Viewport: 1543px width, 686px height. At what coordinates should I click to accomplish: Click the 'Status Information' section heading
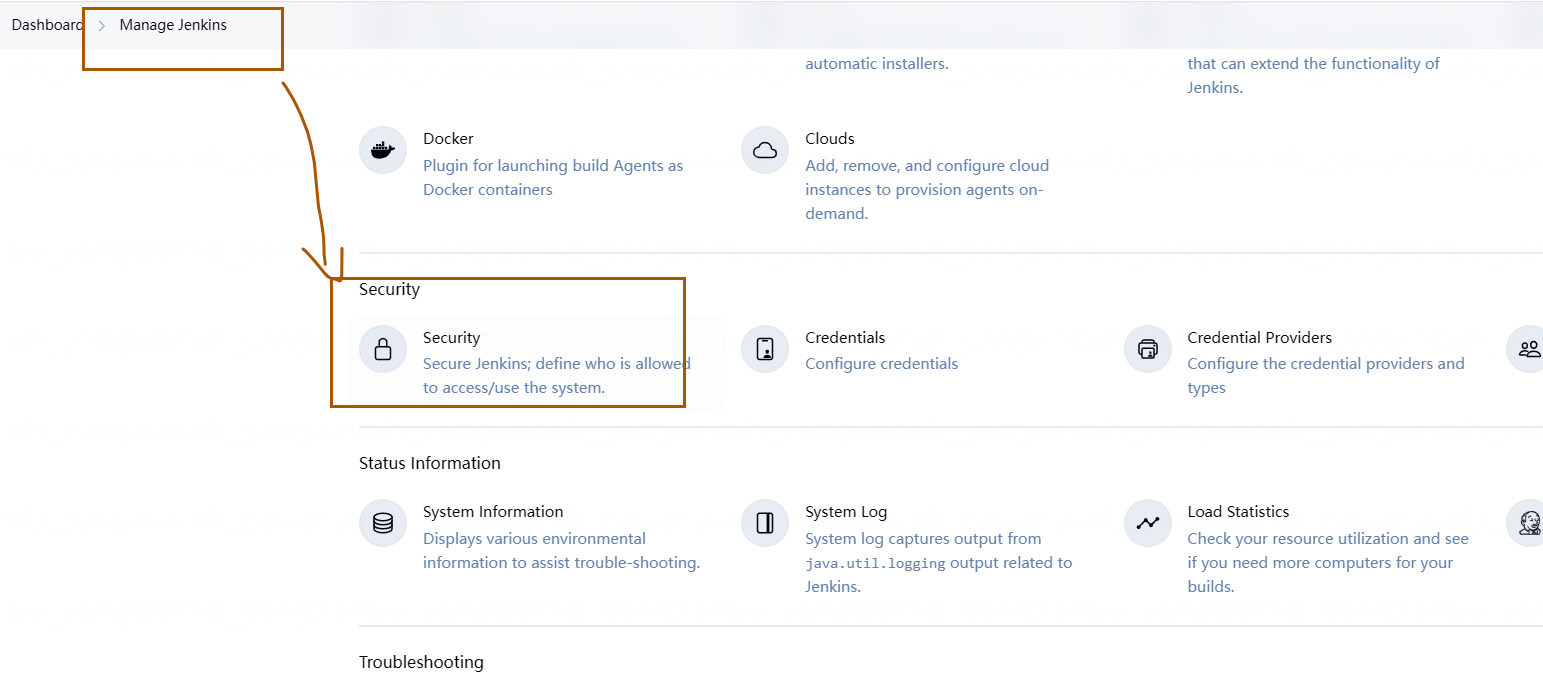[x=430, y=463]
